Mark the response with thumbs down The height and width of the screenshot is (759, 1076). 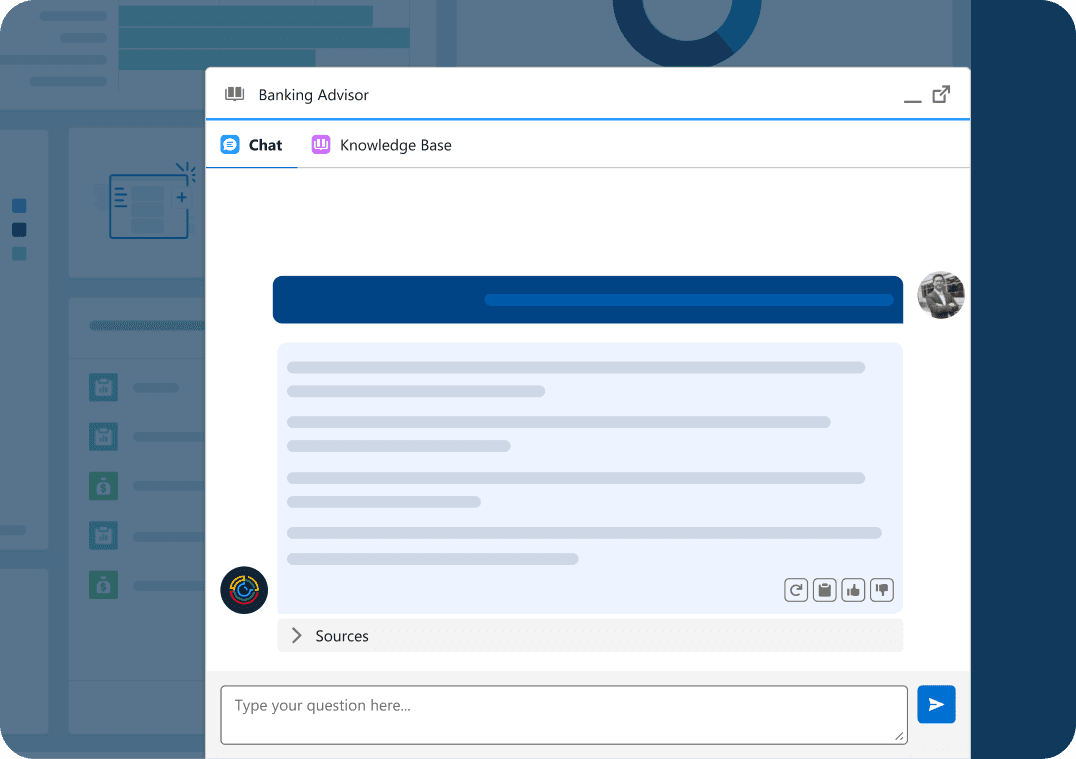click(881, 590)
